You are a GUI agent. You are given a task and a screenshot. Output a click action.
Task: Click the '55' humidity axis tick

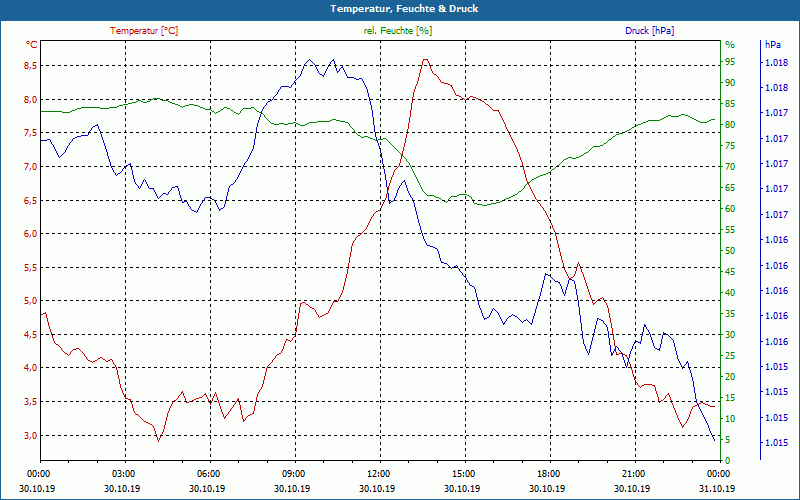tap(730, 230)
